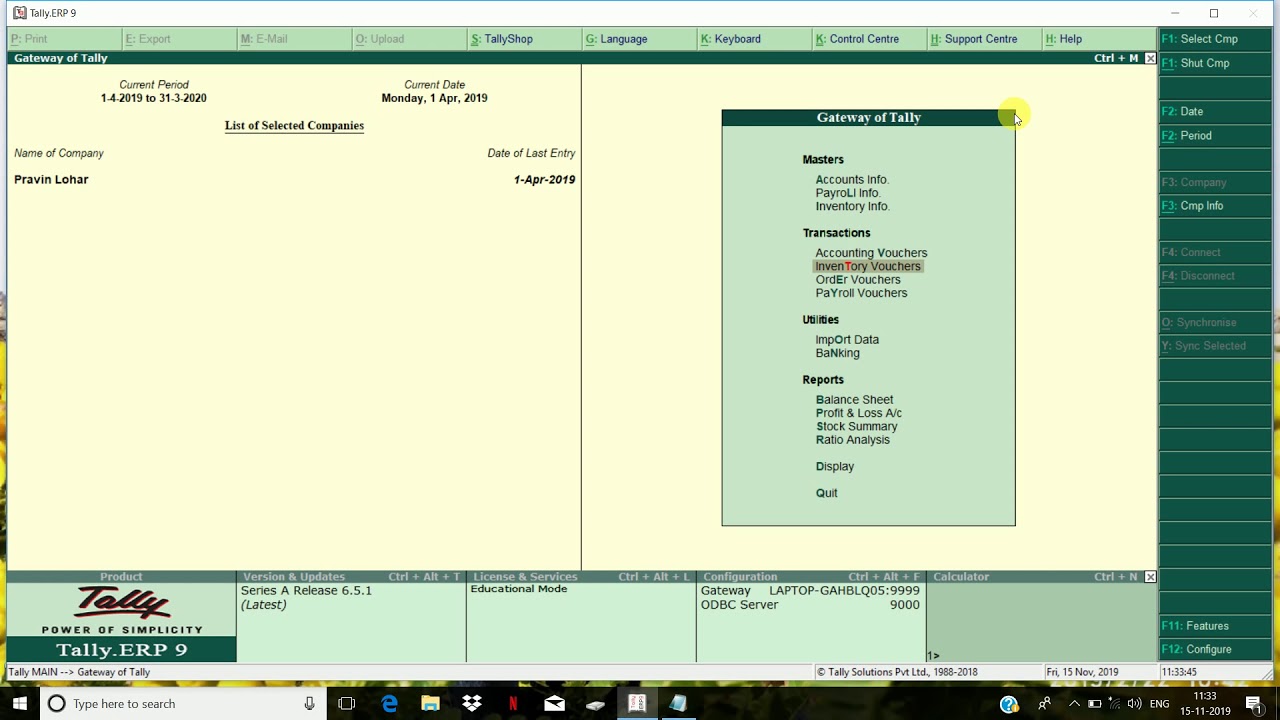Open Inventory Info under Masters

852,206
